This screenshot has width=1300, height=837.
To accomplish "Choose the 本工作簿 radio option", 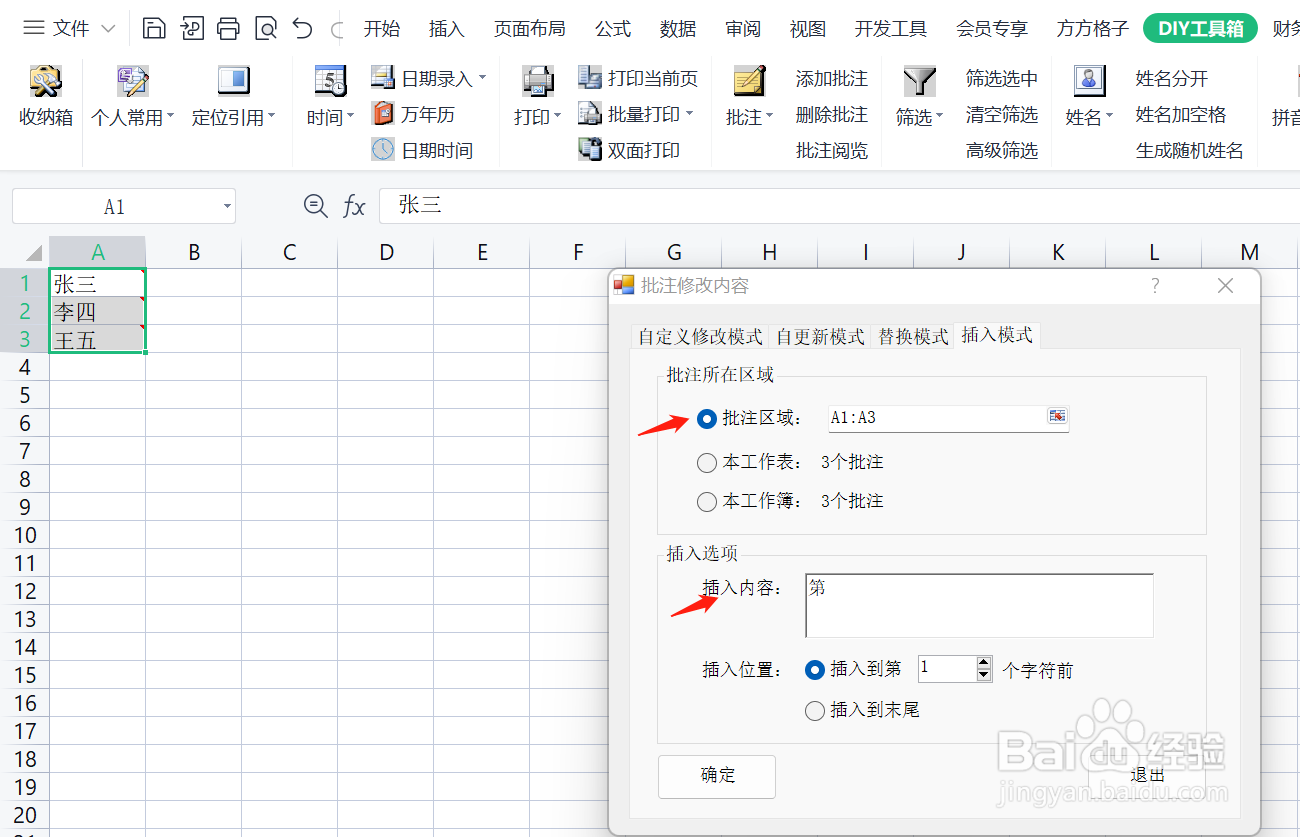I will (707, 501).
